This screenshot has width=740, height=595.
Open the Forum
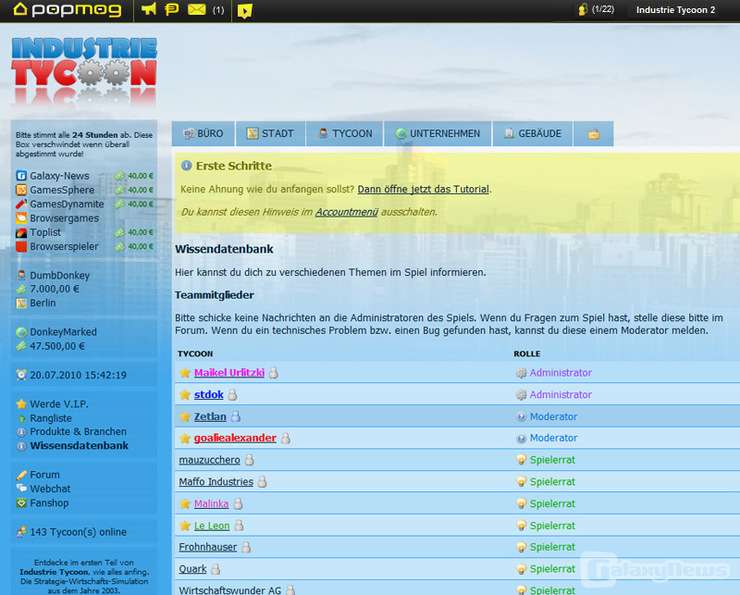click(45, 475)
